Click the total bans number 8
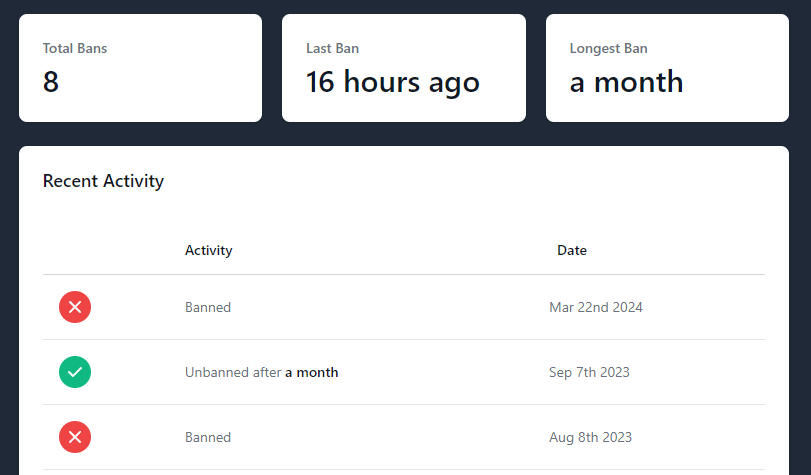The image size is (811, 475). (x=51, y=82)
